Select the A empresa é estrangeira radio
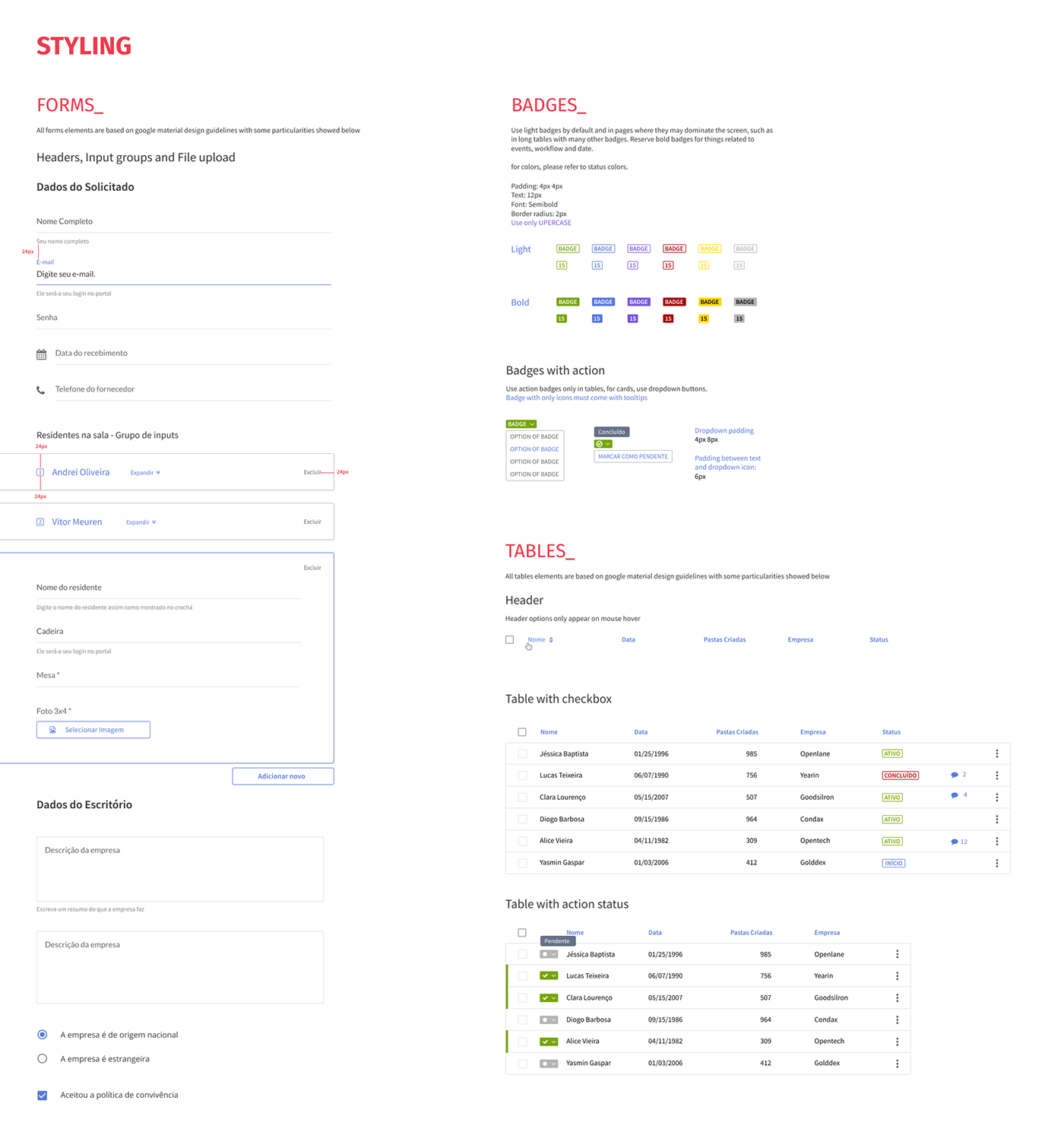Viewport: 1064px width, 1129px height. (x=43, y=1058)
